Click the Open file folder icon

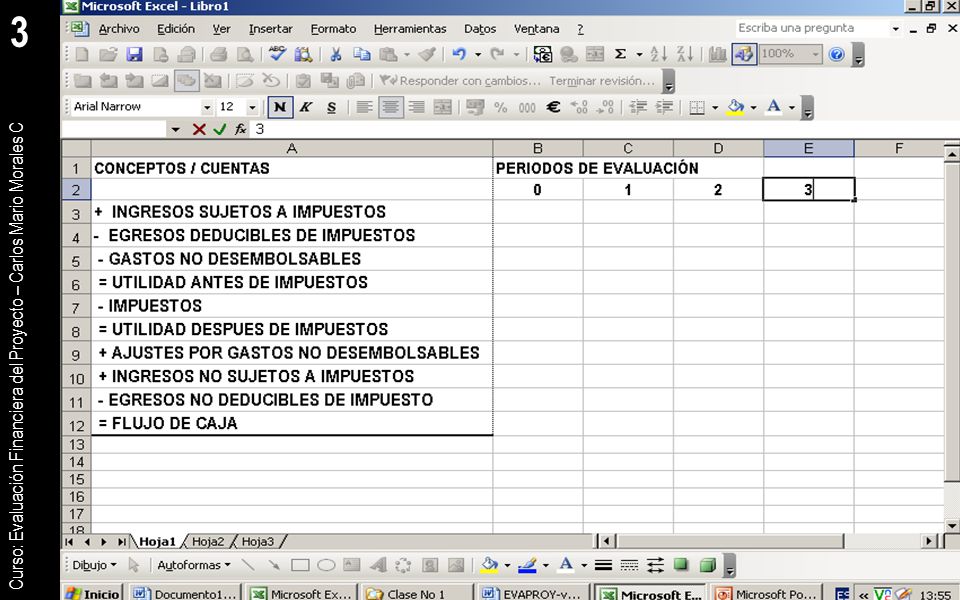(108, 54)
